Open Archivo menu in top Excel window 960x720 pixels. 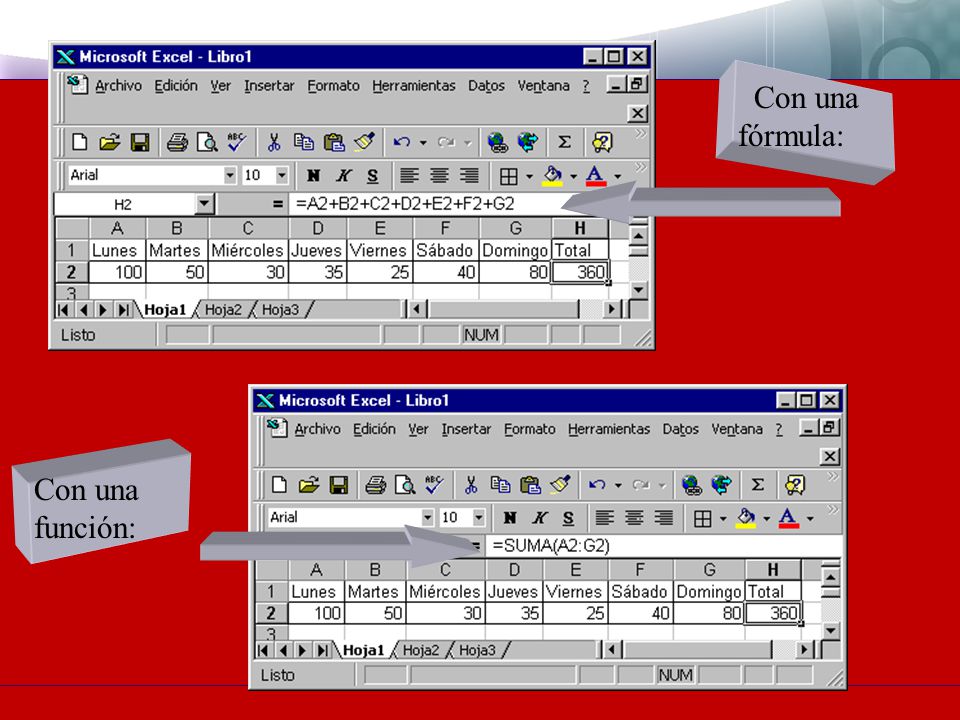click(118, 86)
